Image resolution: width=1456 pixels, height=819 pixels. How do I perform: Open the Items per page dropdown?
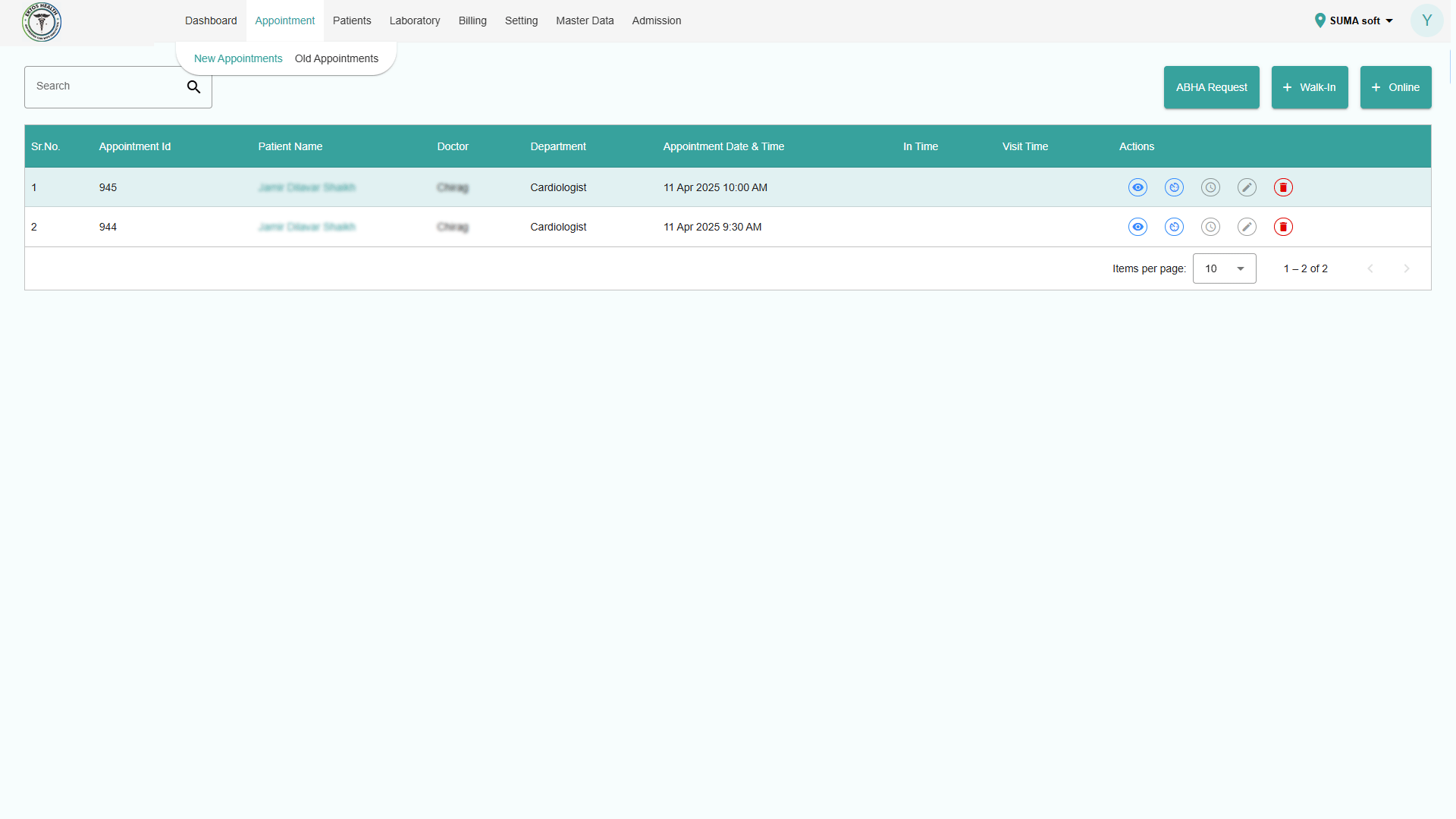(1224, 268)
